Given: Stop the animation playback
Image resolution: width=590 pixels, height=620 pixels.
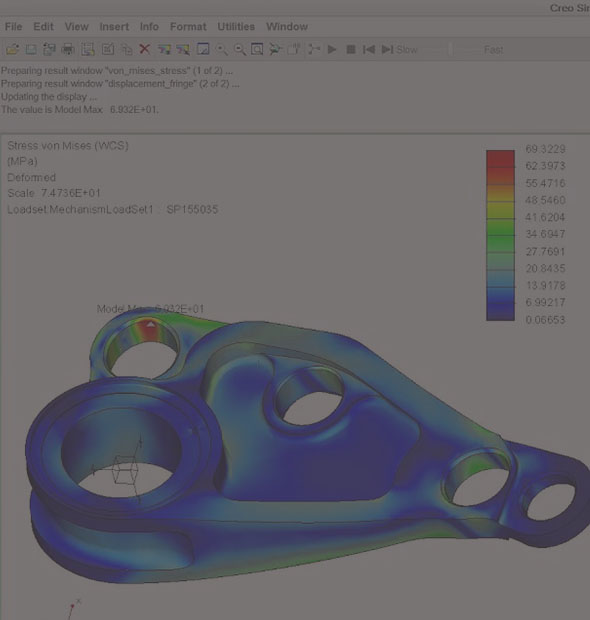Looking at the screenshot, I should 350,49.
